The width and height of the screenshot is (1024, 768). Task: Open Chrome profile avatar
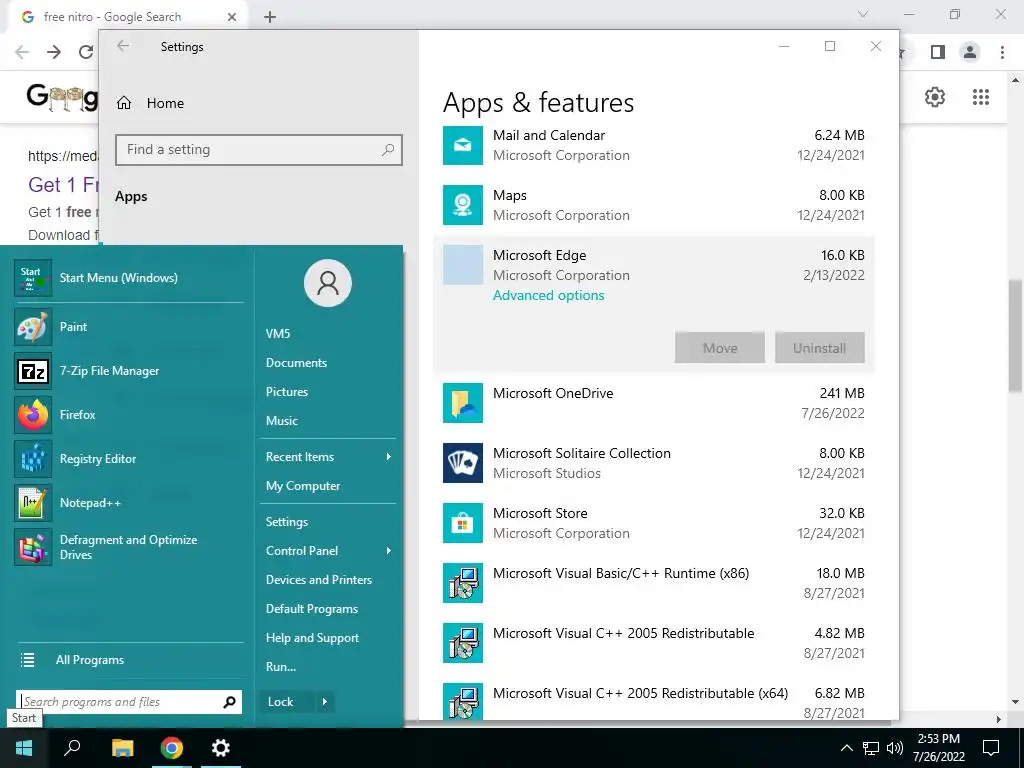pyautogui.click(x=970, y=52)
